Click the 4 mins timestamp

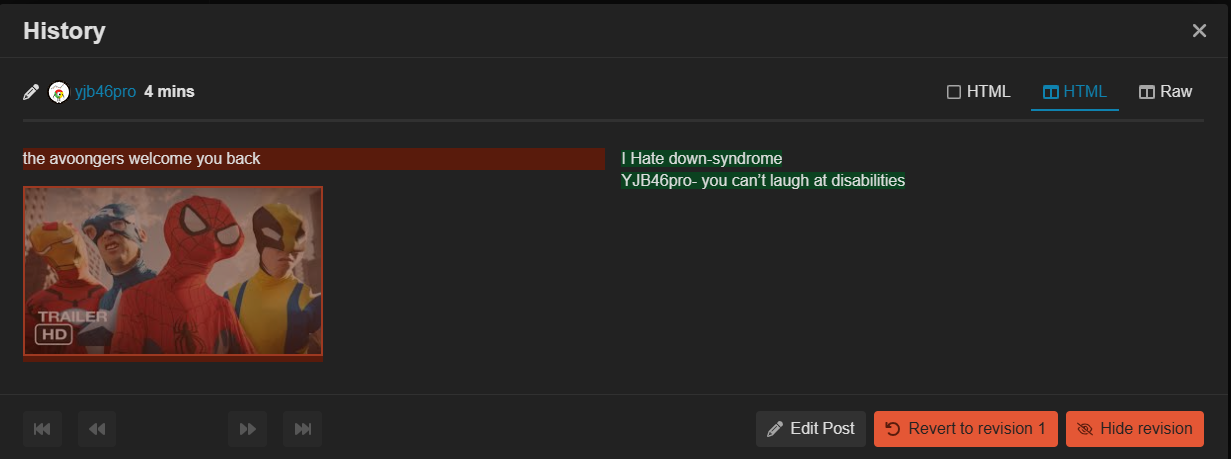169,92
